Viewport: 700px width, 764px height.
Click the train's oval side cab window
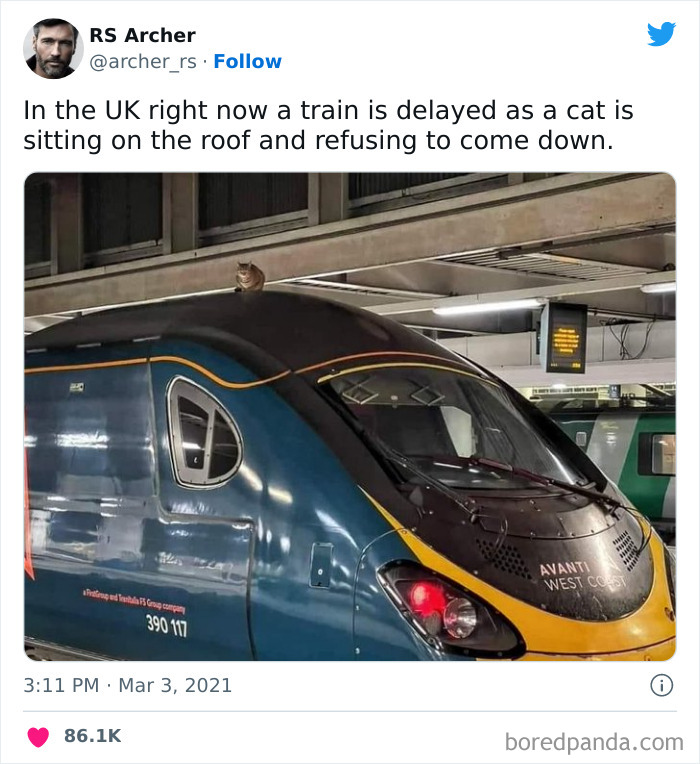tap(205, 432)
